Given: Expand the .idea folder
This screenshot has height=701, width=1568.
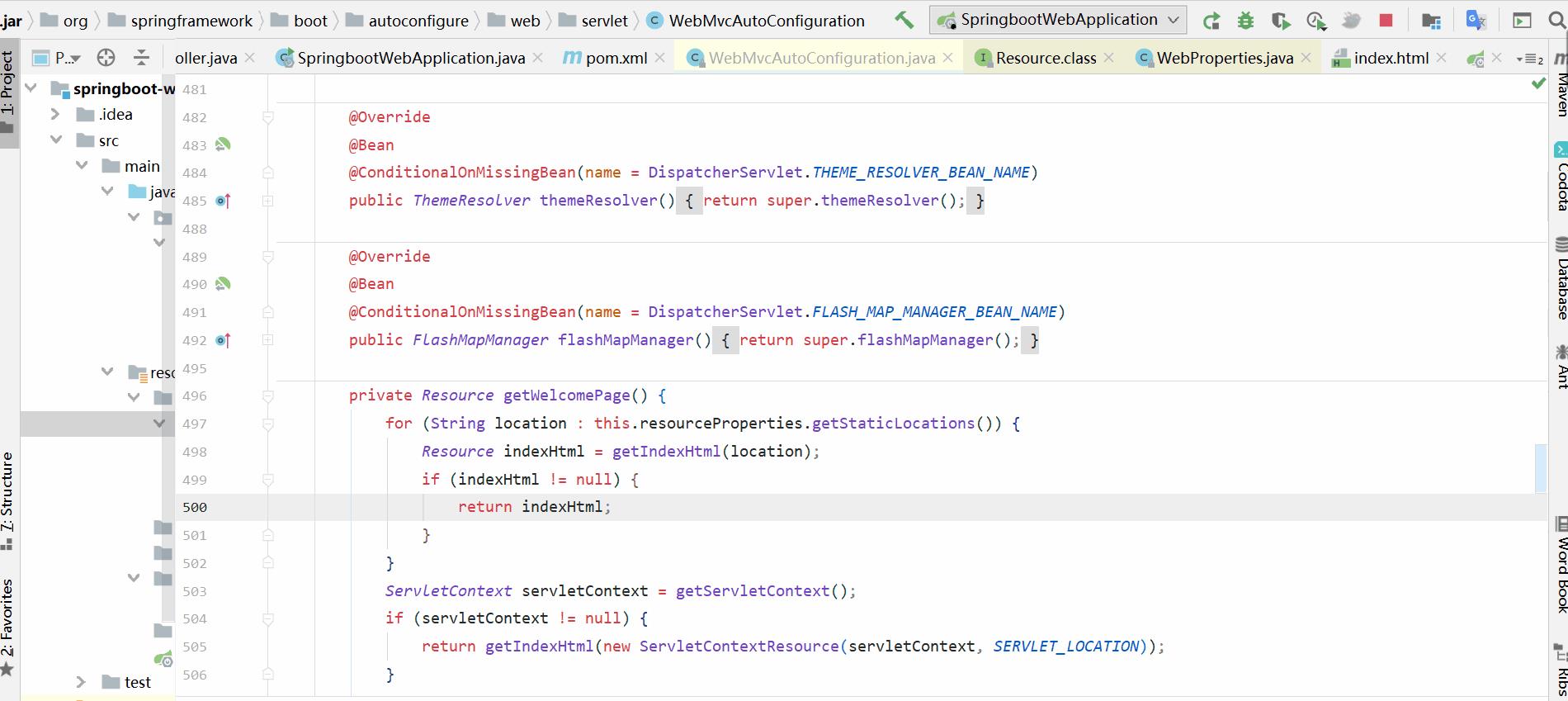Looking at the screenshot, I should point(55,114).
